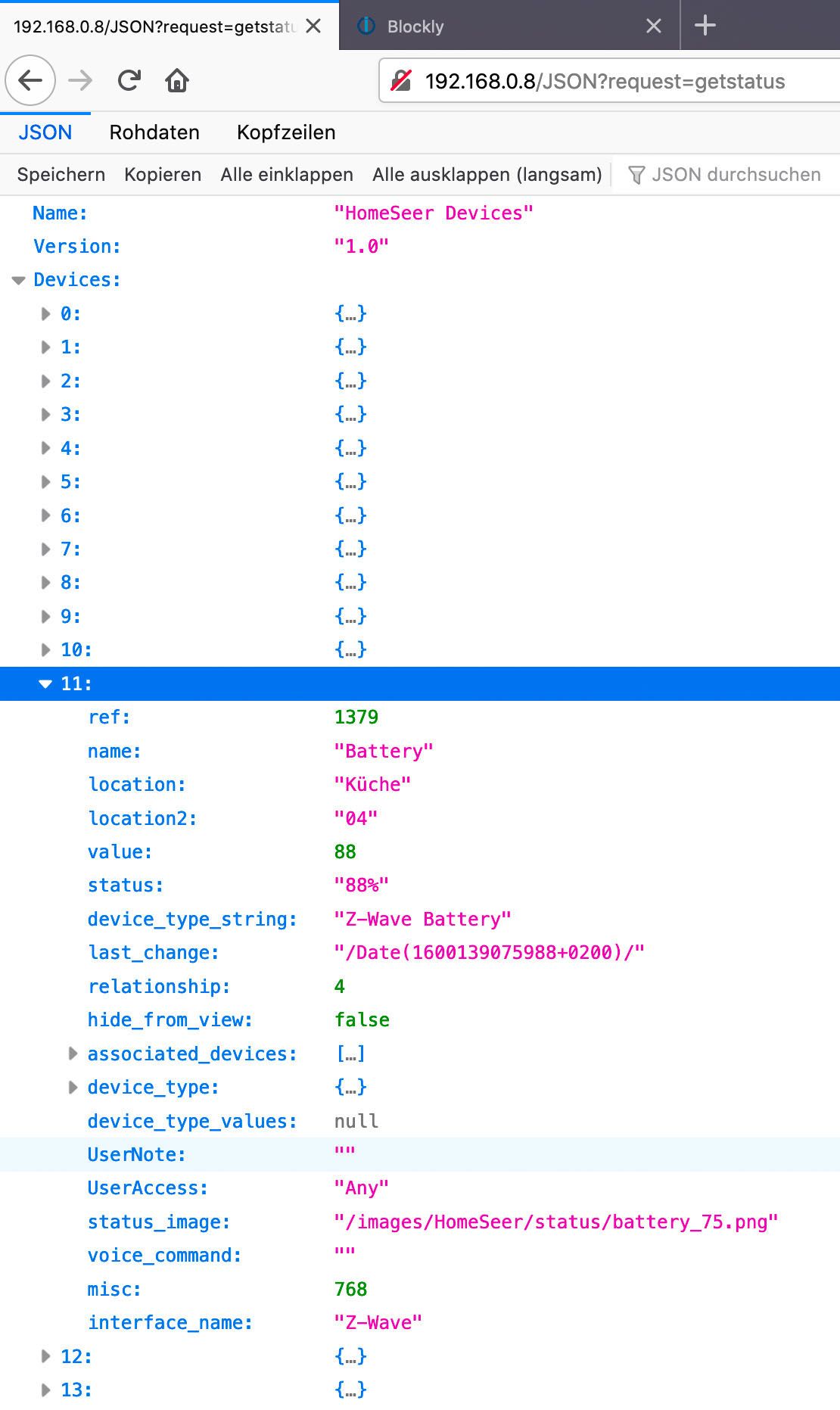Click the hide_from_view value false

(362, 1019)
